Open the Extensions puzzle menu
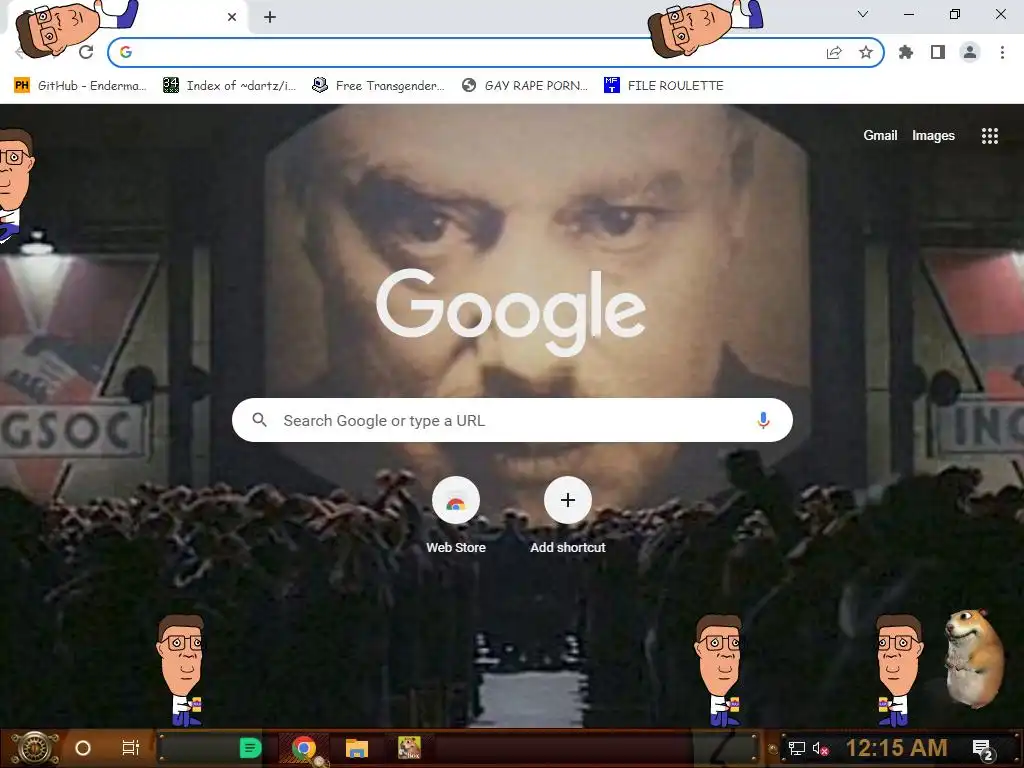The height and width of the screenshot is (768, 1024). 906,52
